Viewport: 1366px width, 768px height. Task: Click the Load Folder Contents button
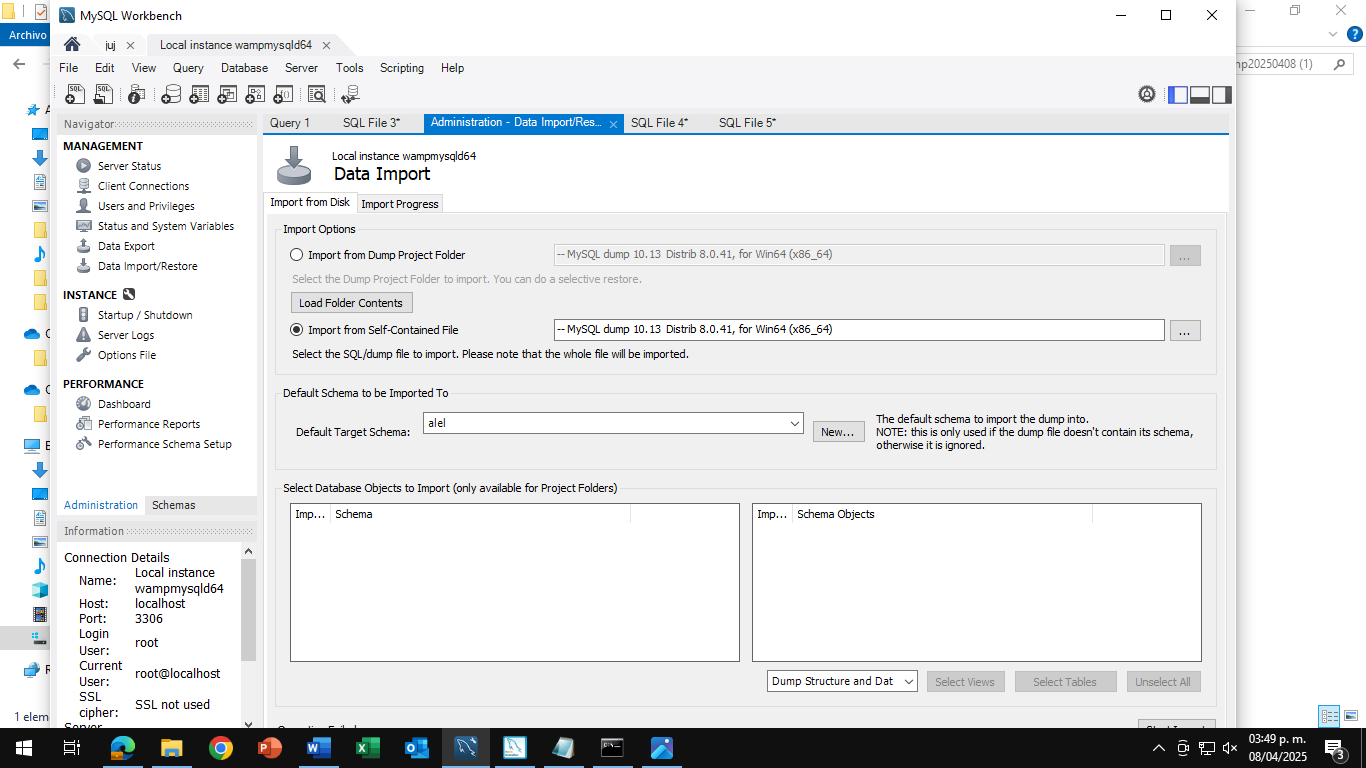pyautogui.click(x=351, y=303)
